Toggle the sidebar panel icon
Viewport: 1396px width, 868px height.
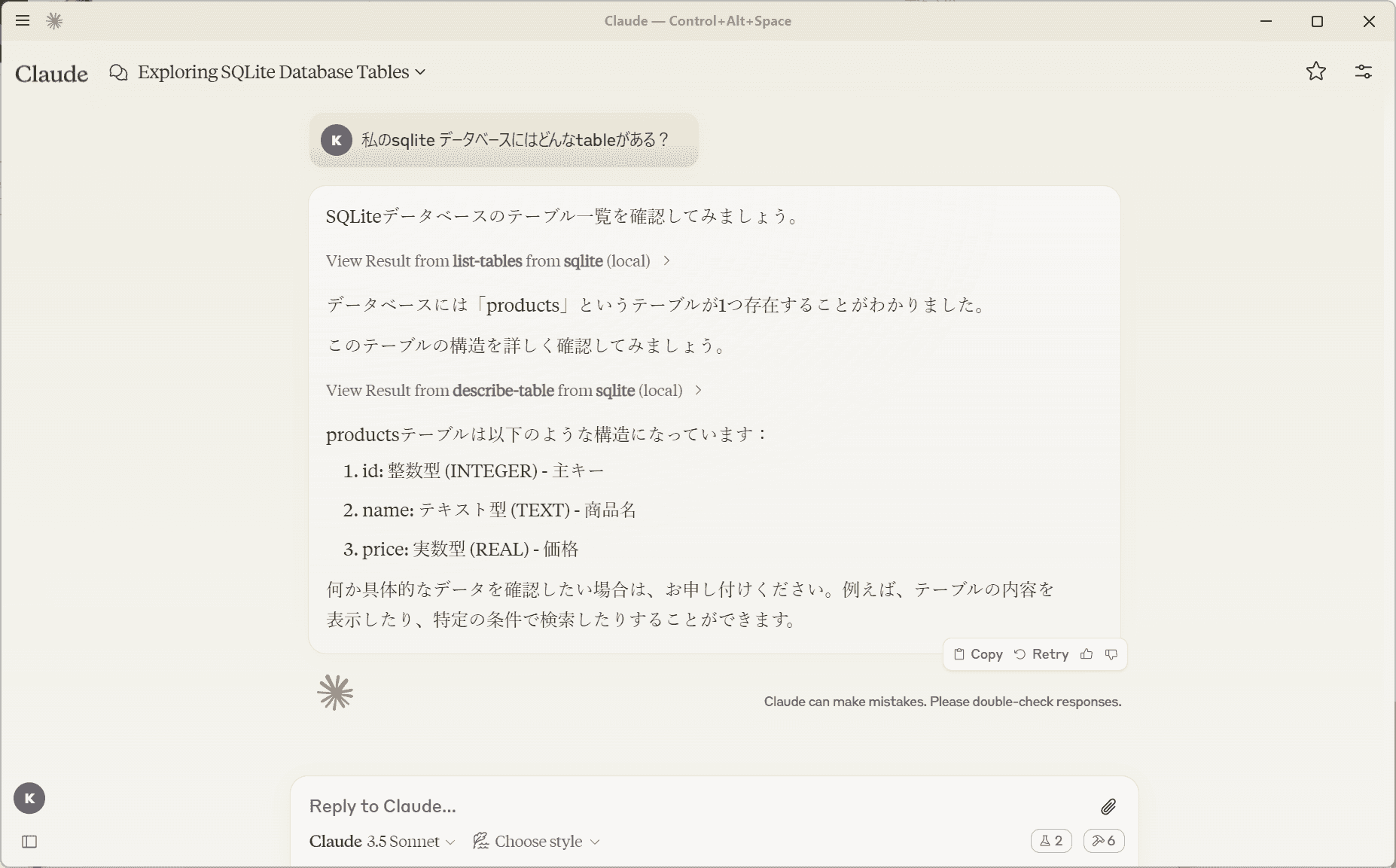[x=29, y=842]
